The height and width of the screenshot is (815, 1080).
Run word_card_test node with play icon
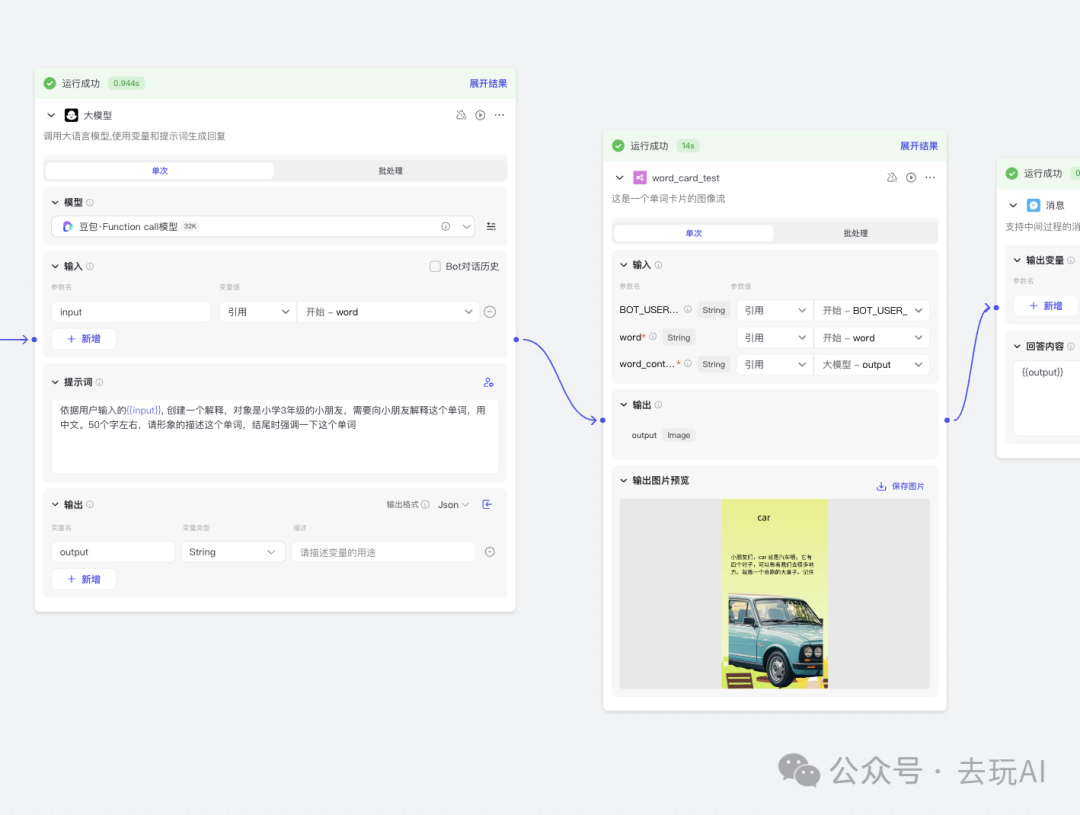911,178
